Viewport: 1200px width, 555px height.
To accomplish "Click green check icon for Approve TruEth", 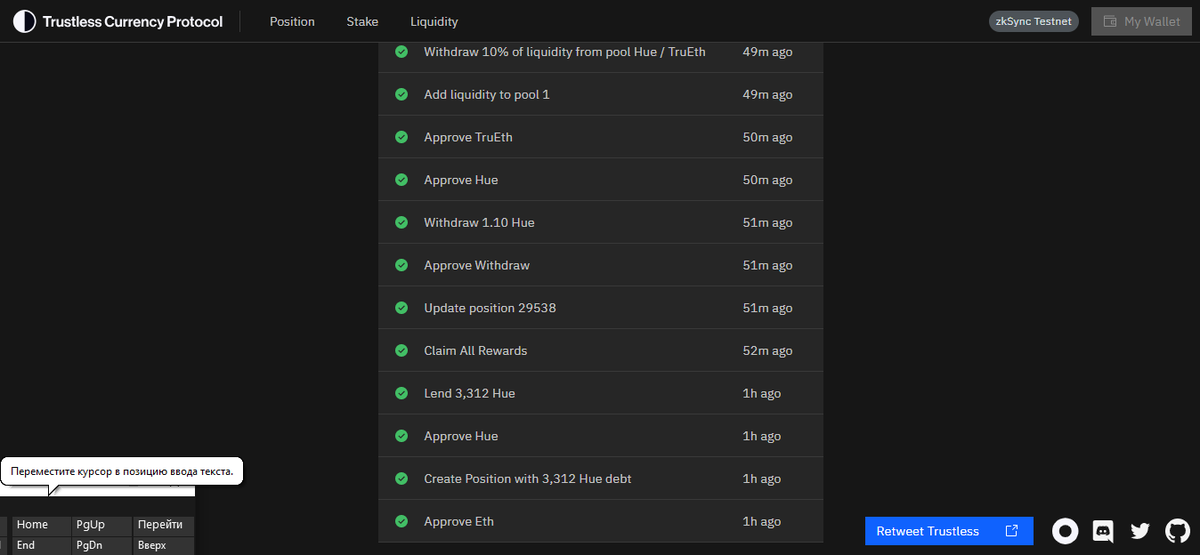I will (x=401, y=137).
